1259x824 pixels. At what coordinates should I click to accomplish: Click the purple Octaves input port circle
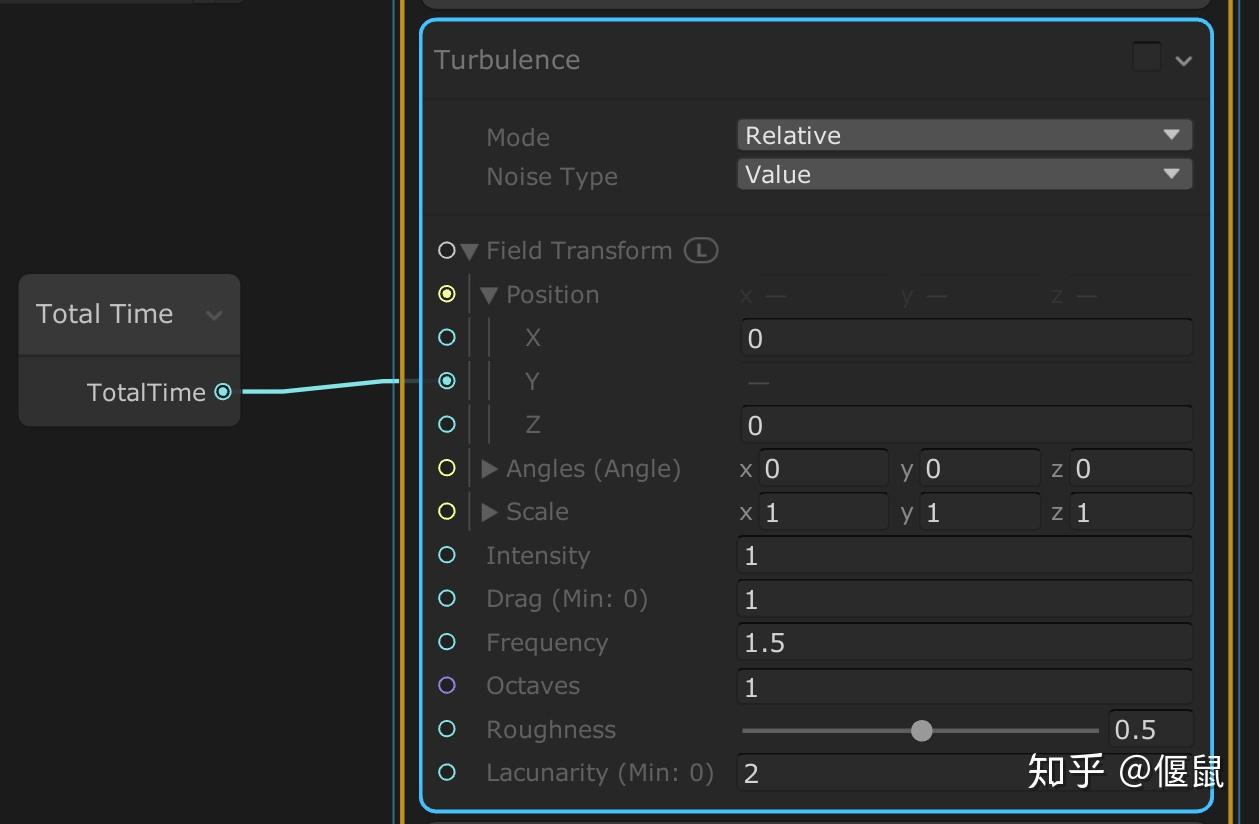(x=447, y=685)
